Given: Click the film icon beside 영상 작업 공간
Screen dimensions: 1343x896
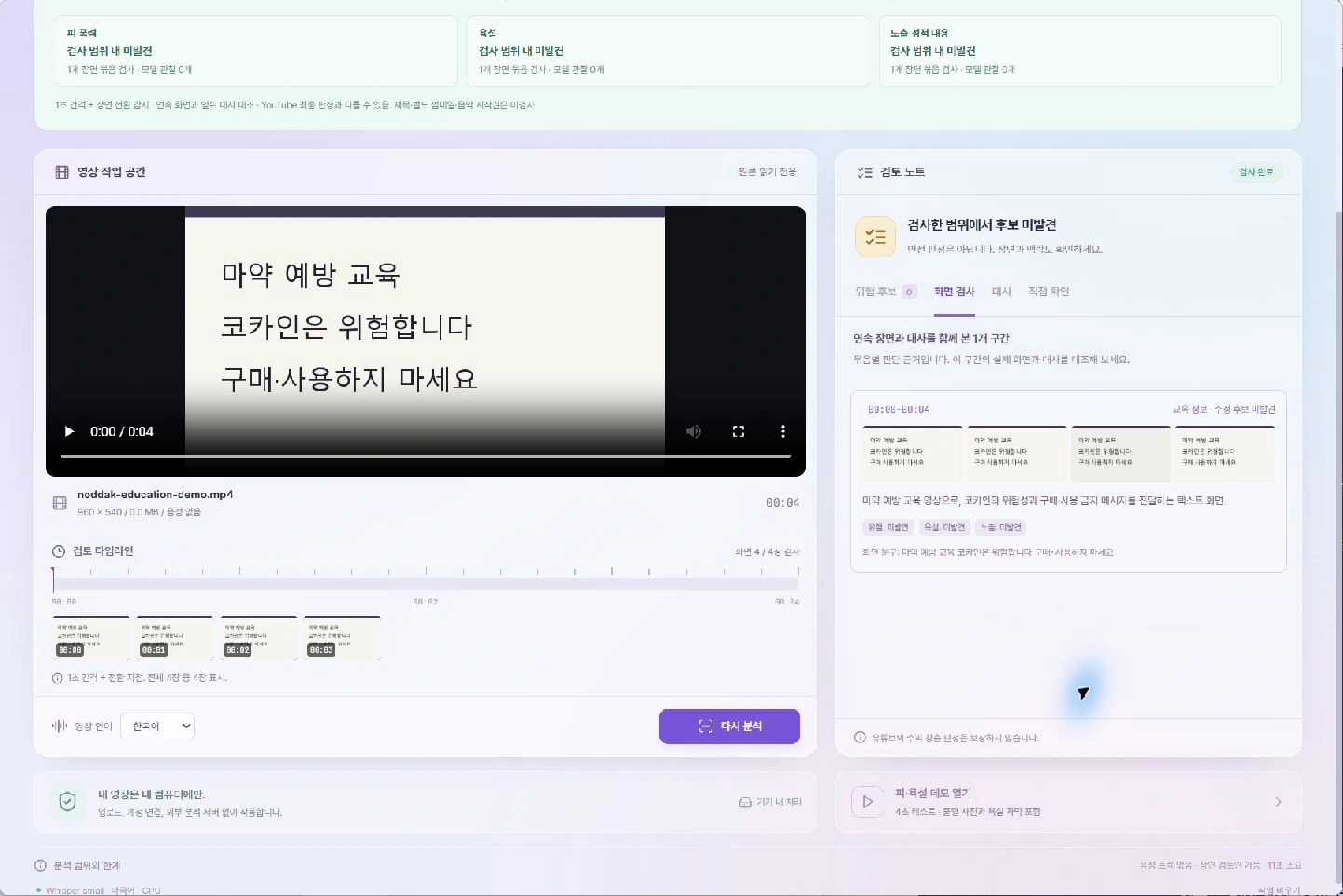Looking at the screenshot, I should click(62, 172).
